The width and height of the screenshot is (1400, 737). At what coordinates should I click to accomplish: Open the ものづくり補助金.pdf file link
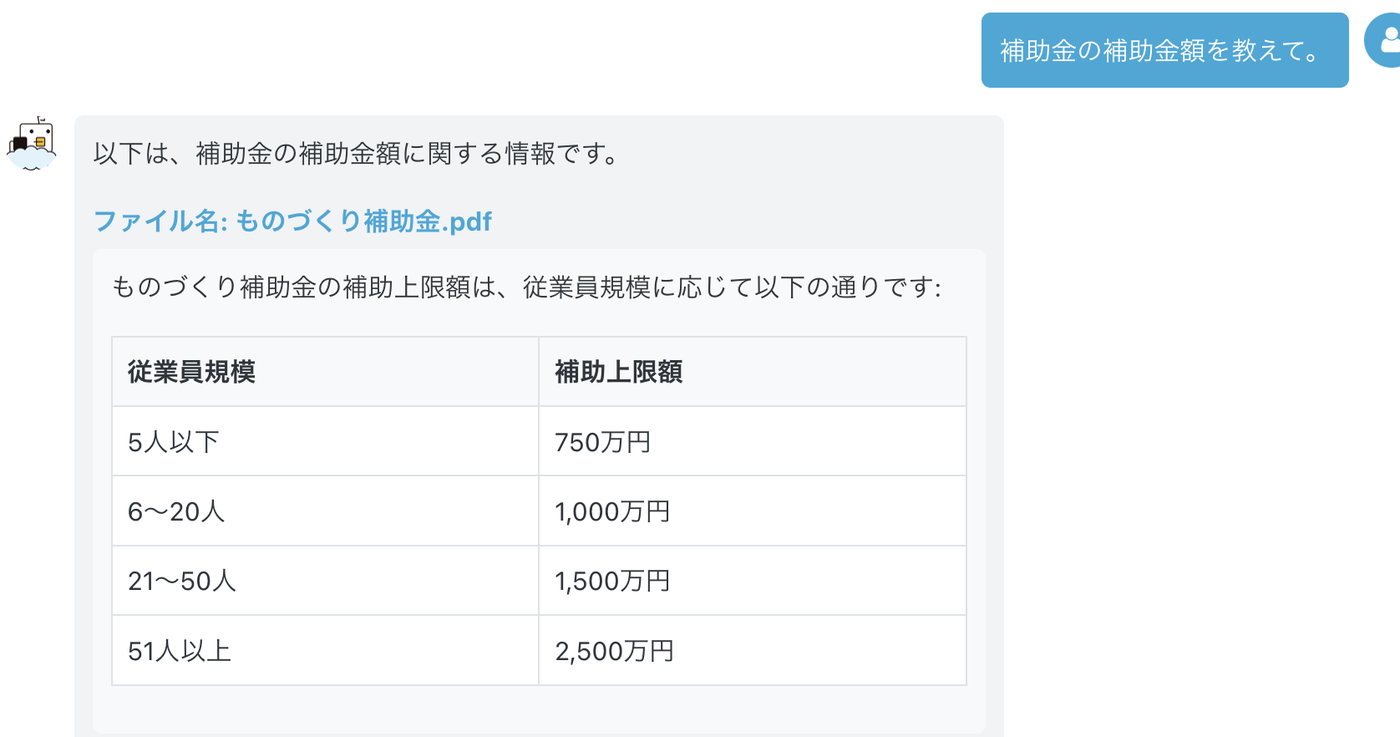tap(292, 221)
